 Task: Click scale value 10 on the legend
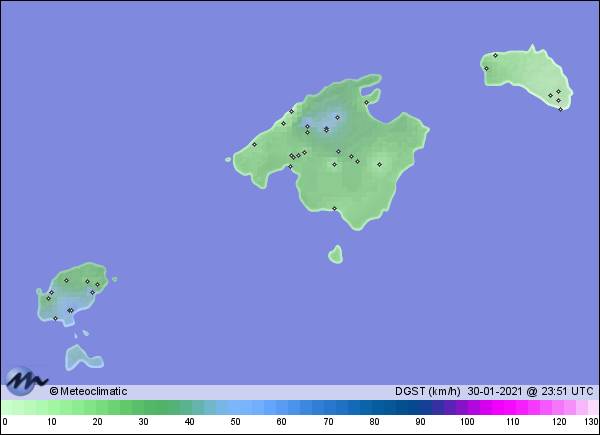[52, 422]
